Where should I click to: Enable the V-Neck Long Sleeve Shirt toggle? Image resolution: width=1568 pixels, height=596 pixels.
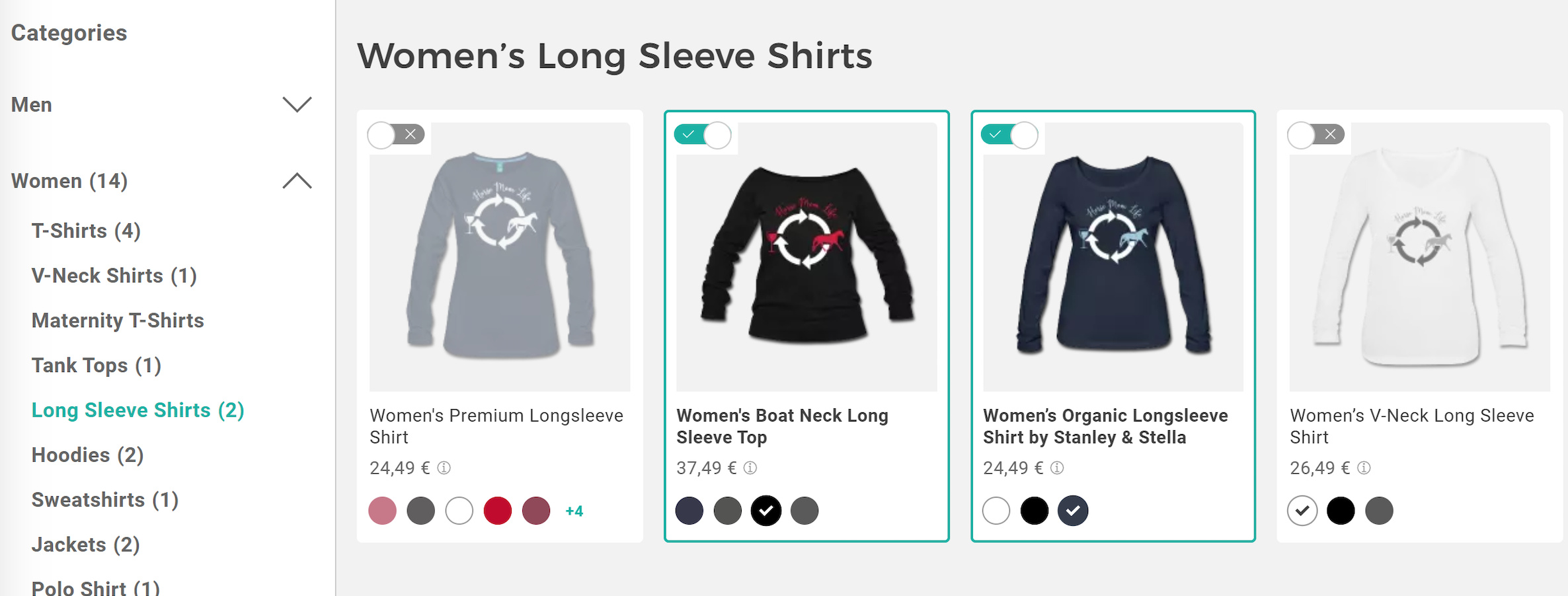click(x=1315, y=135)
